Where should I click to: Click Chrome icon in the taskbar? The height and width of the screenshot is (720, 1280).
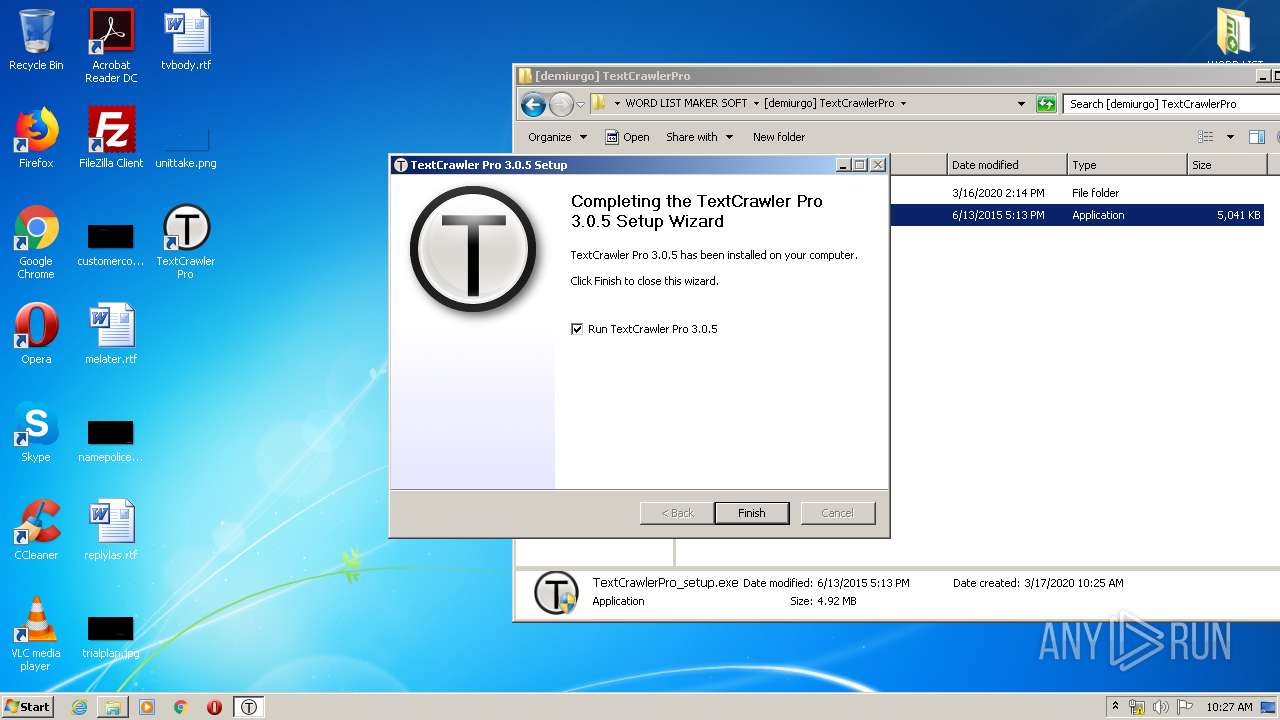[180, 707]
